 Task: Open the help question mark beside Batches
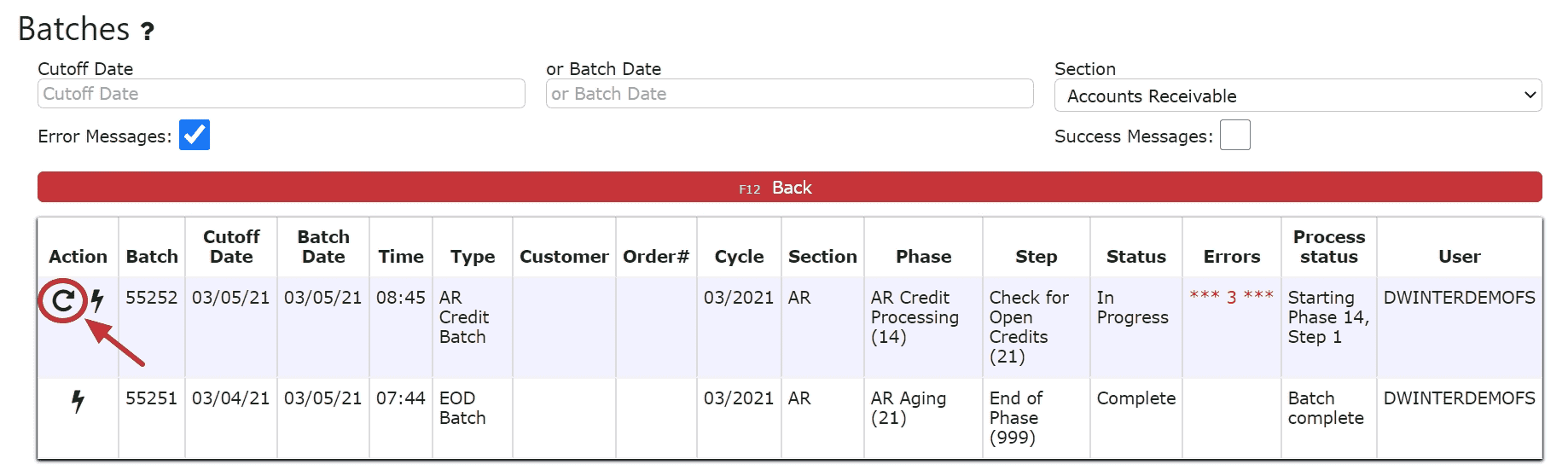pos(148,32)
